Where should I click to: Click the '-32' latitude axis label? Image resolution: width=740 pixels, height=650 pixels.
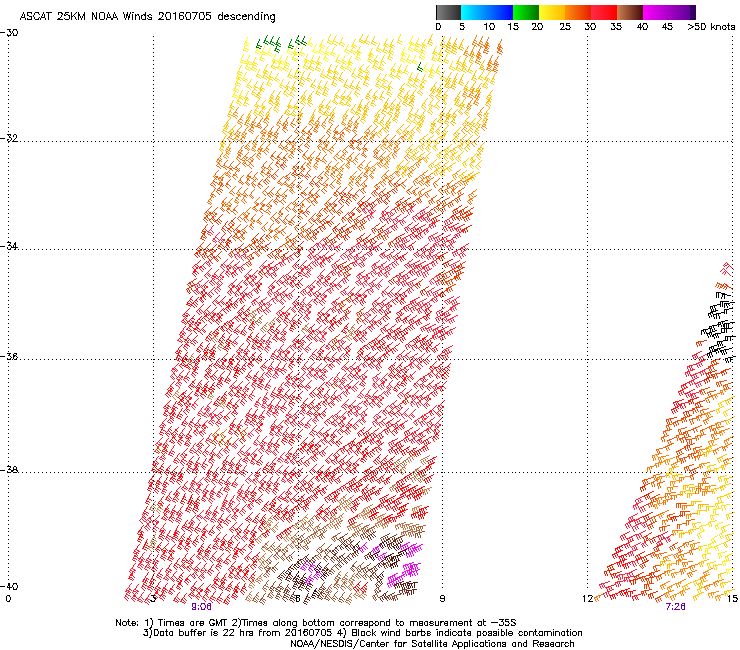point(9,138)
